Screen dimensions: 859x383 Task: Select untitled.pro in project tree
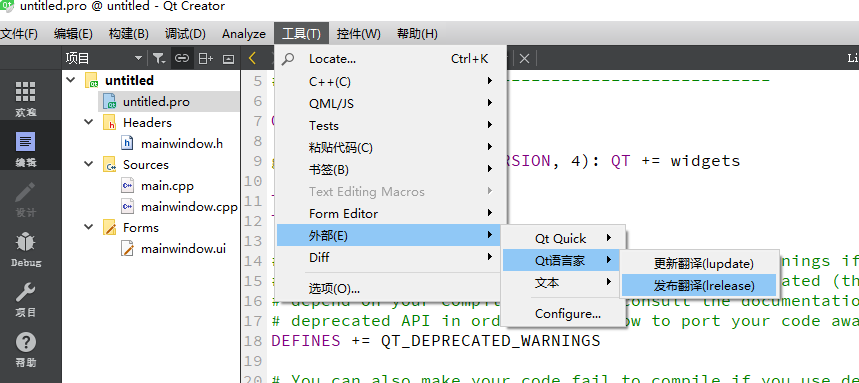[156, 101]
